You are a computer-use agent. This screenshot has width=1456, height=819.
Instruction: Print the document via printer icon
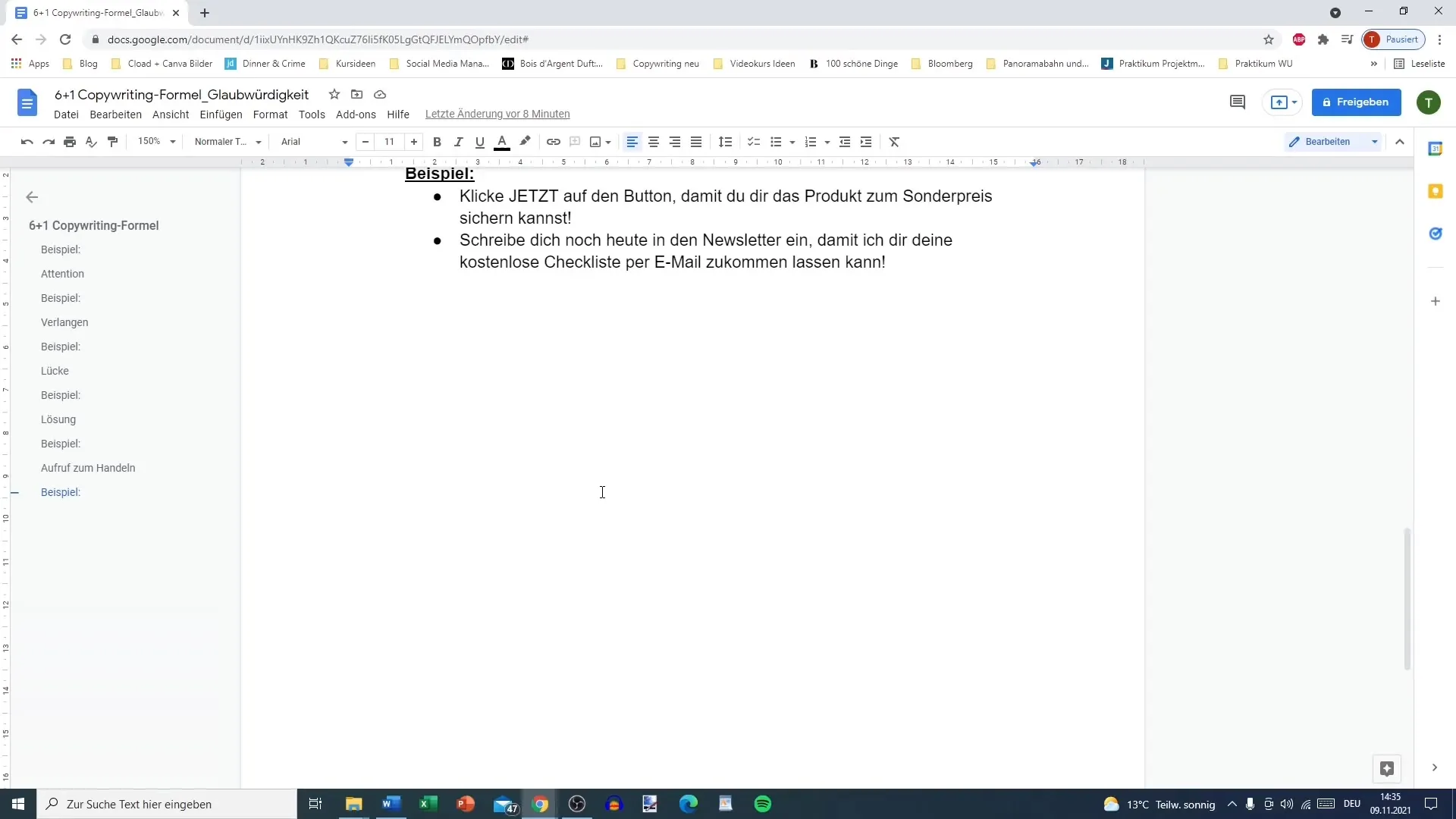pyautogui.click(x=70, y=142)
